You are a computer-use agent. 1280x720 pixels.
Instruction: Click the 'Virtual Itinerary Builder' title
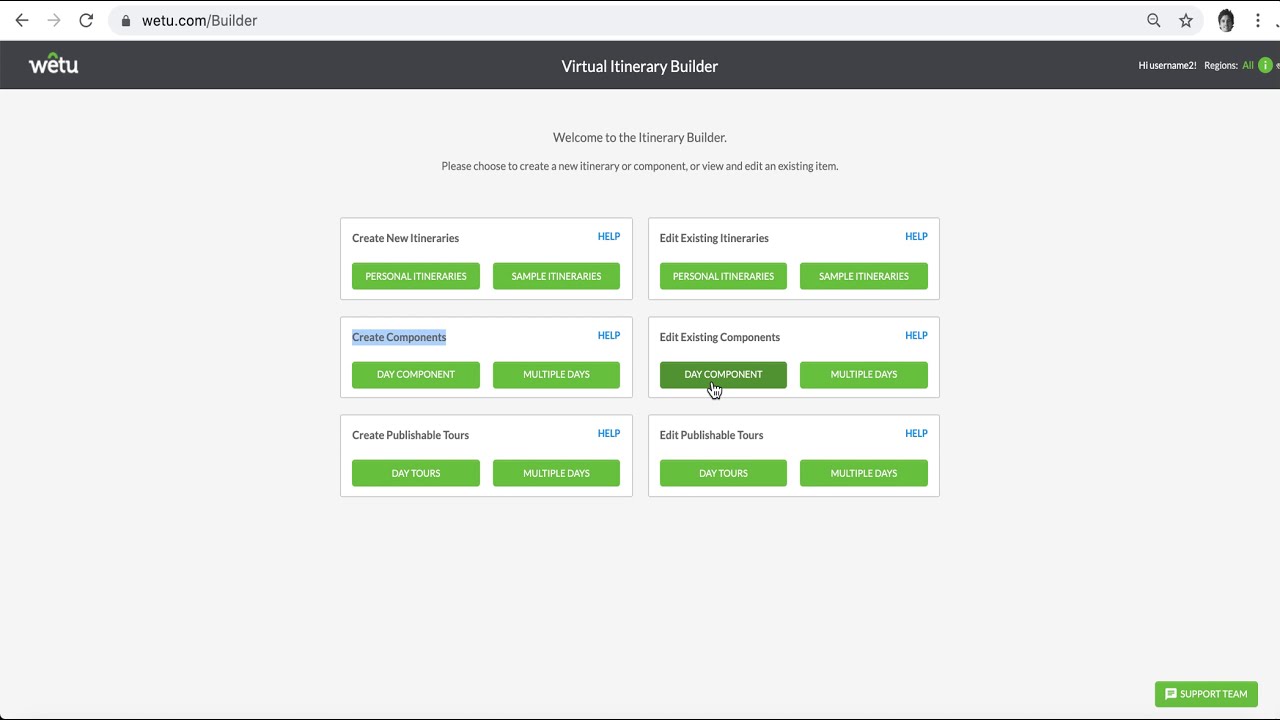pyautogui.click(x=640, y=66)
